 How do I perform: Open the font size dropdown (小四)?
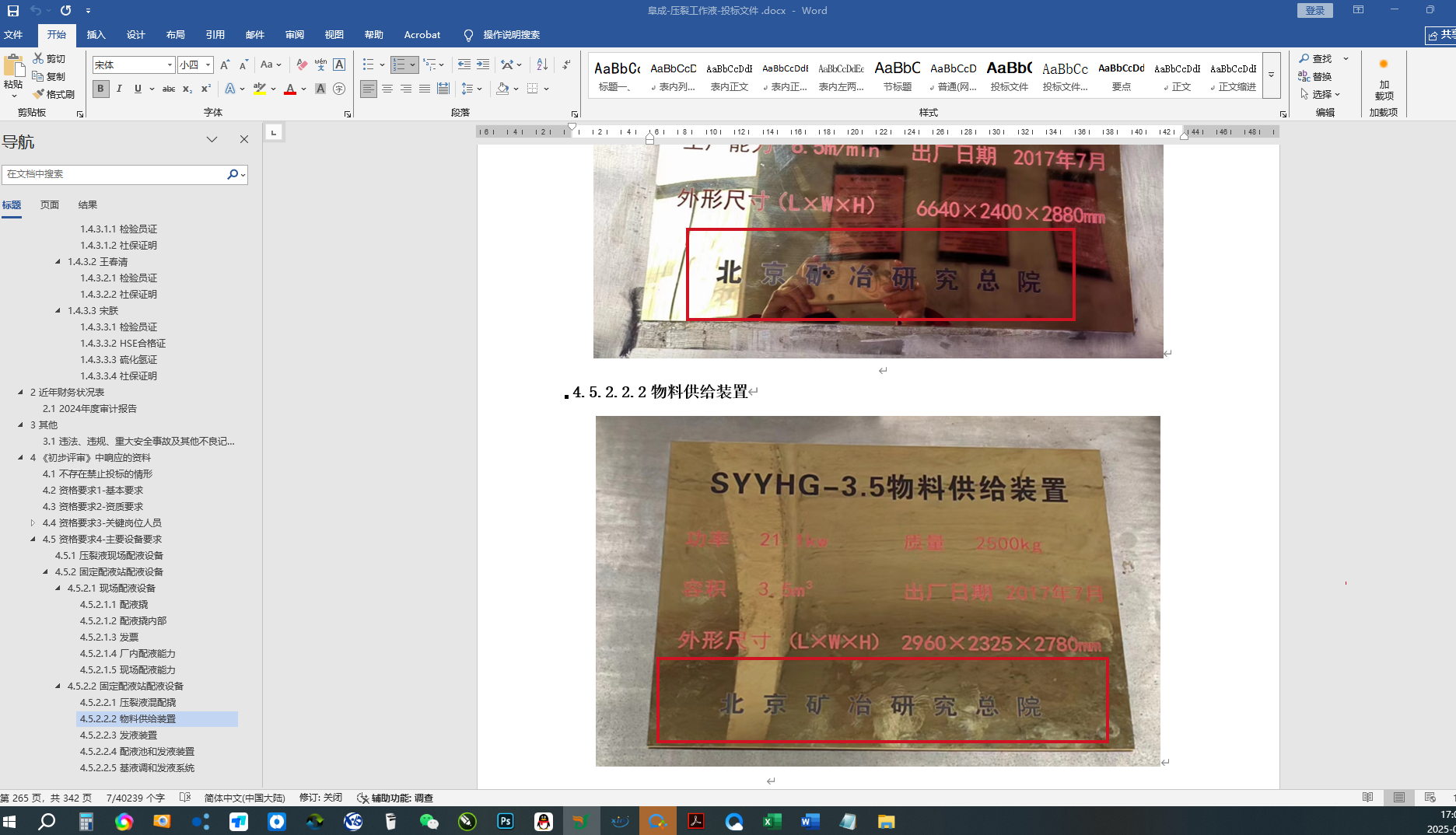pyautogui.click(x=208, y=65)
